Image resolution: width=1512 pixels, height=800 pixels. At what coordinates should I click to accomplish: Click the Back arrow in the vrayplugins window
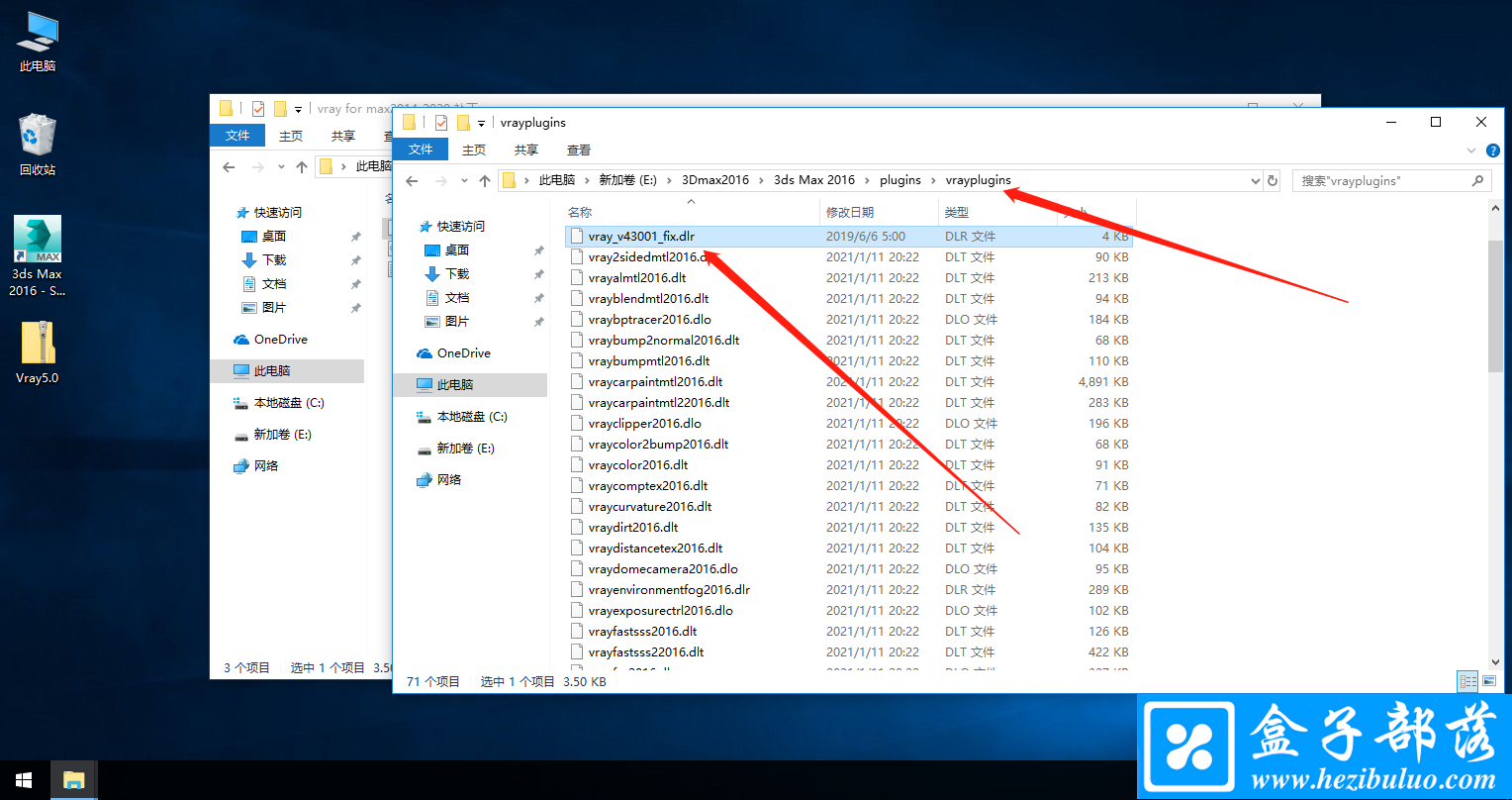[x=413, y=180]
